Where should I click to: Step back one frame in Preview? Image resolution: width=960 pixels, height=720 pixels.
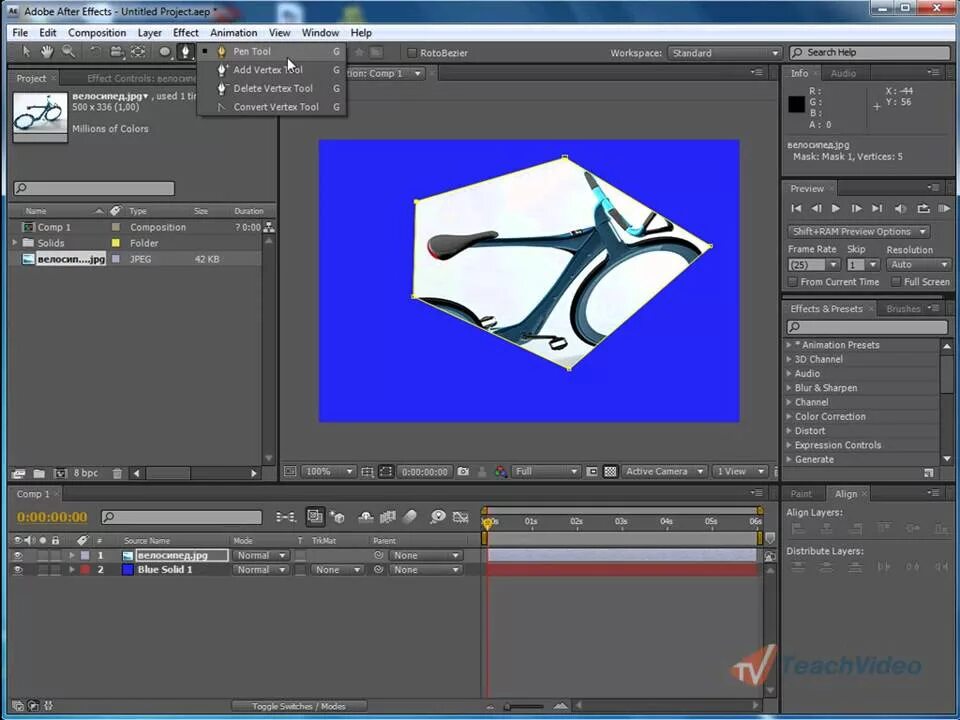click(816, 208)
